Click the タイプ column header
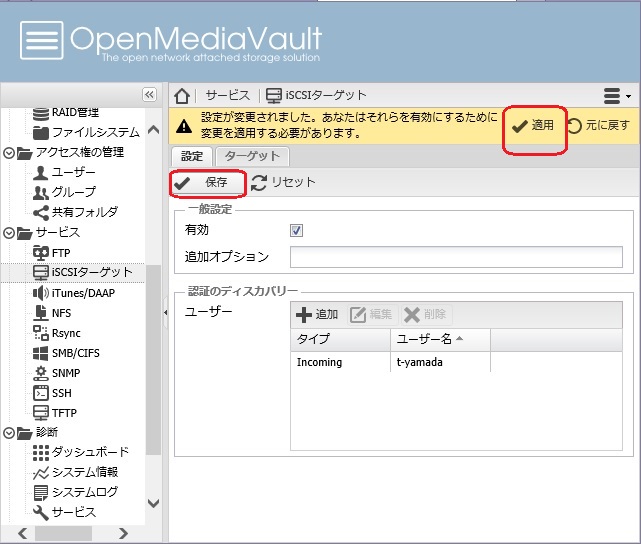Image resolution: width=641 pixels, height=544 pixels. click(341, 339)
